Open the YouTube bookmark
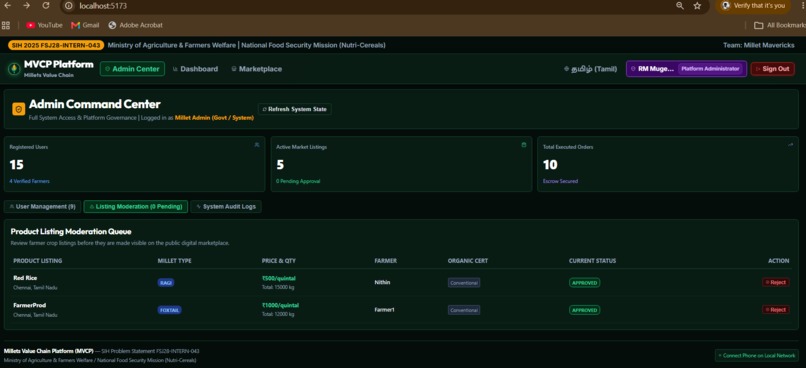 coord(44,25)
